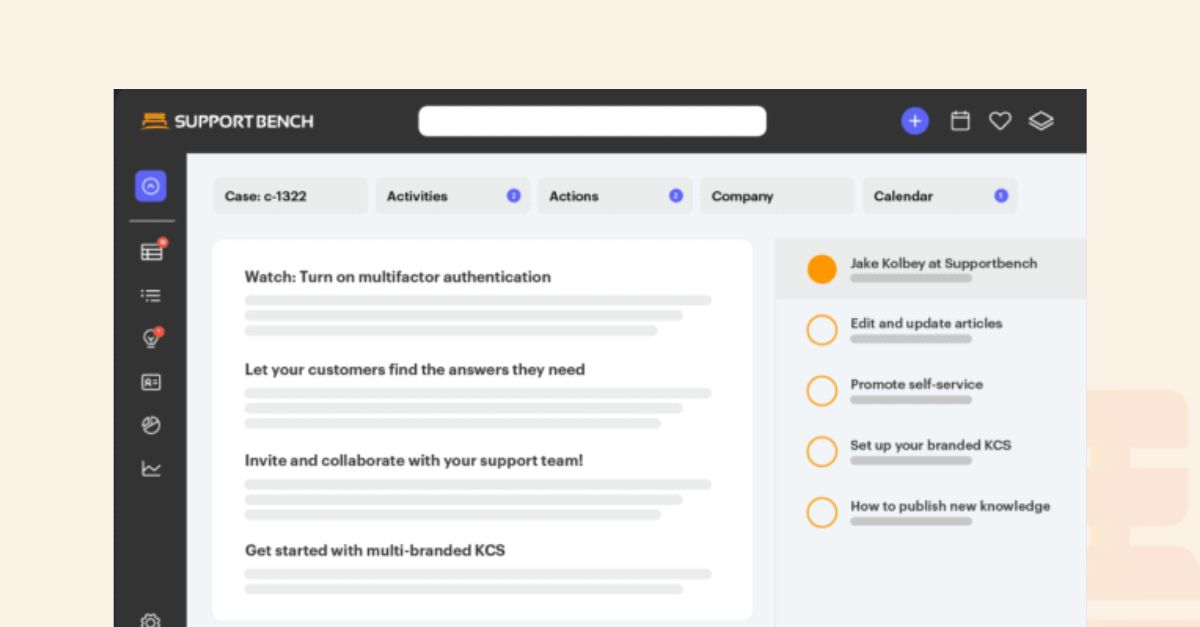Select the Case: c-1322 tab
1200x627 pixels.
click(x=290, y=196)
